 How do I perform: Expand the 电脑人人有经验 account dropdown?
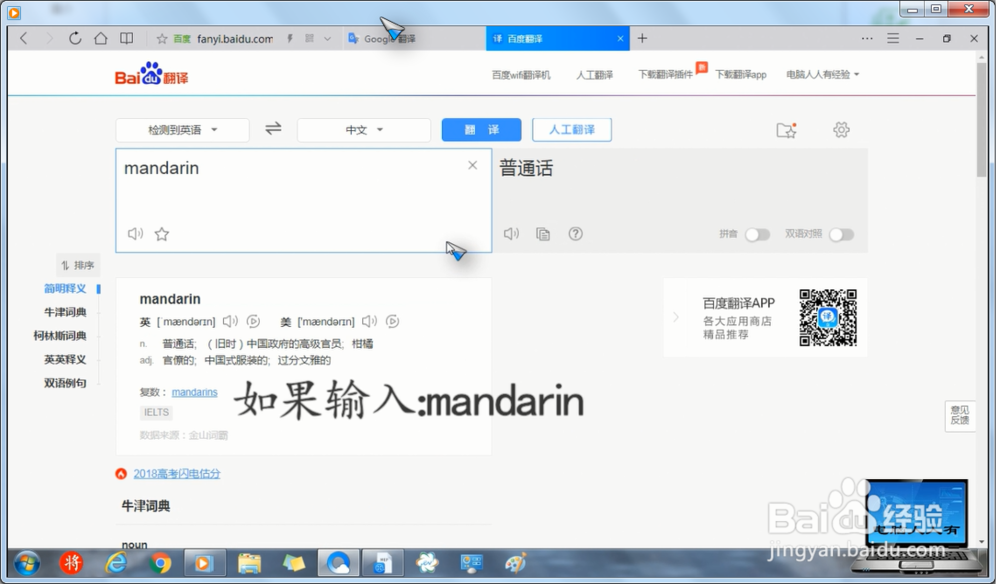[x=823, y=75]
